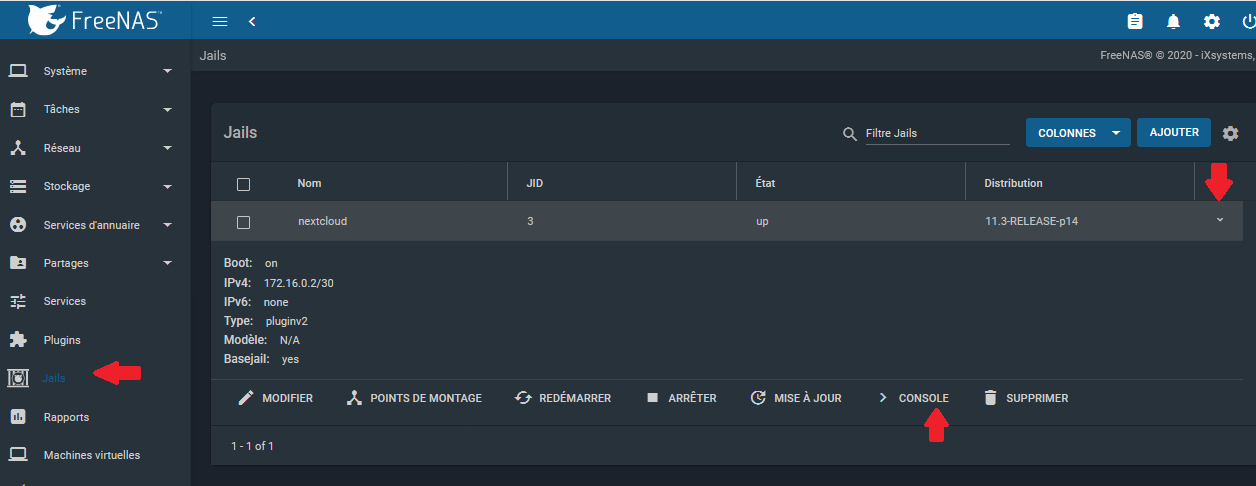Screen dimensions: 1256x486
Task: Click the power icon in top bar
Action: point(1247,21)
